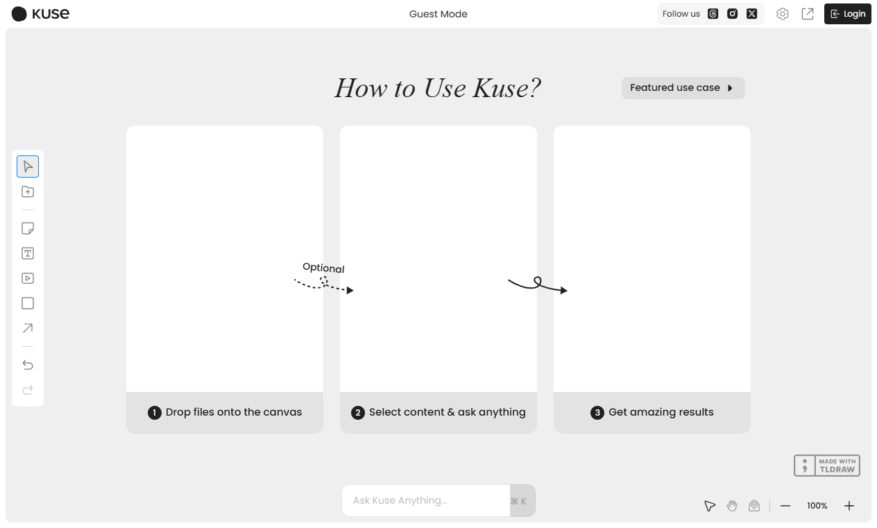
Task: Click the 100% zoom level
Action: [x=817, y=506]
